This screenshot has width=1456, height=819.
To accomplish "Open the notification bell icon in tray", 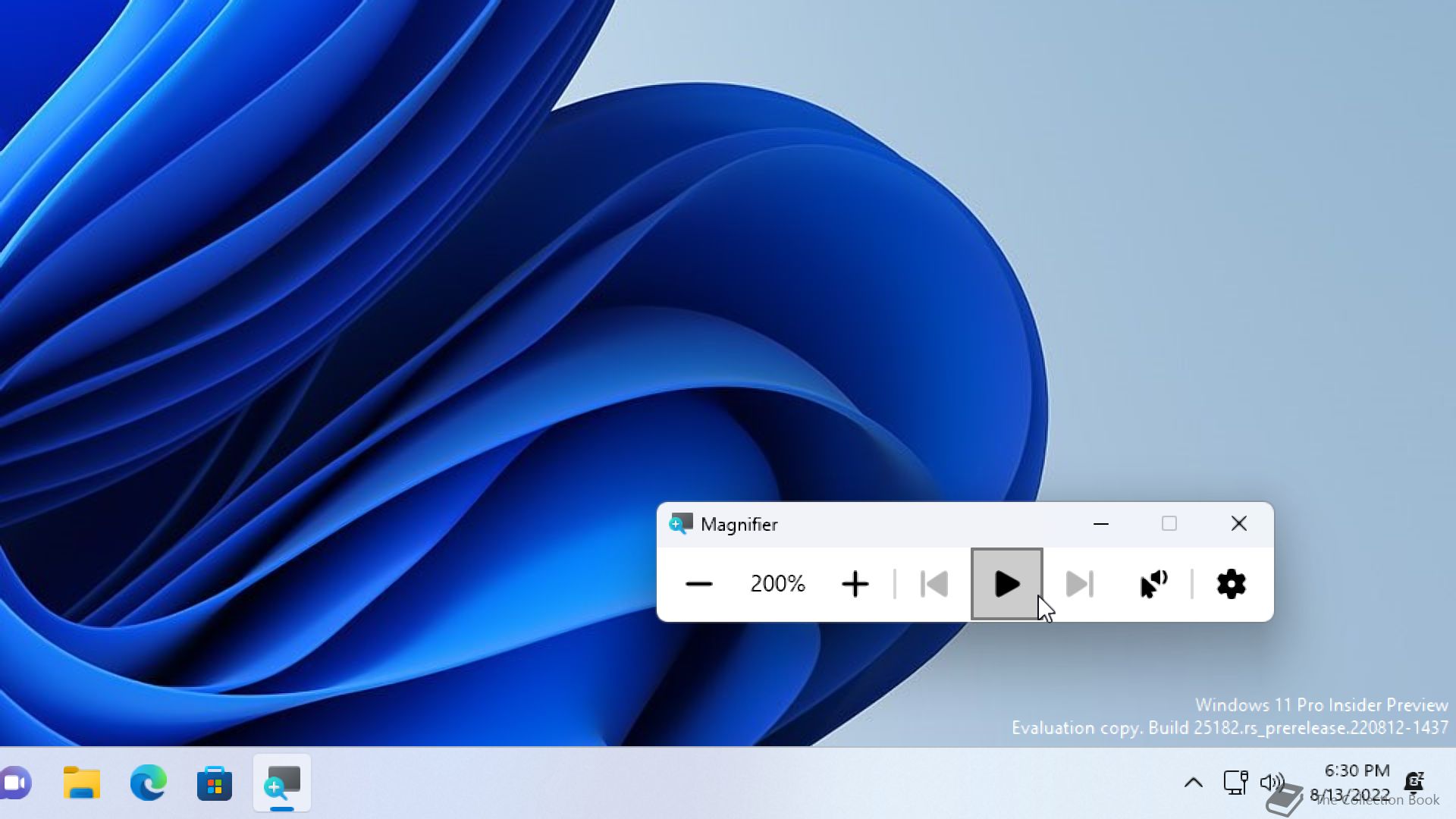I will [1414, 781].
